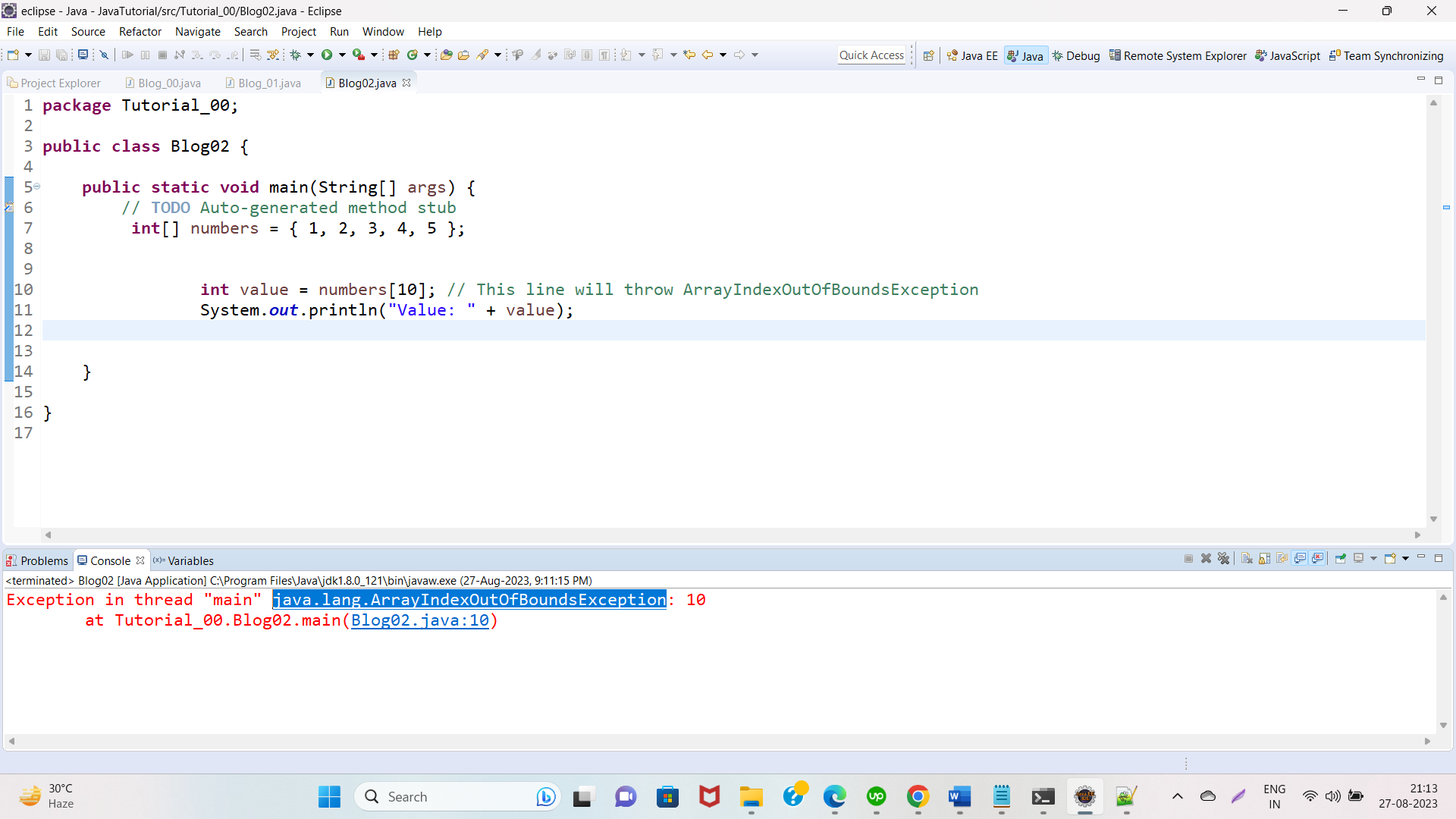Viewport: 1456px width, 819px height.
Task: Run the program with green Run button
Action: [327, 55]
